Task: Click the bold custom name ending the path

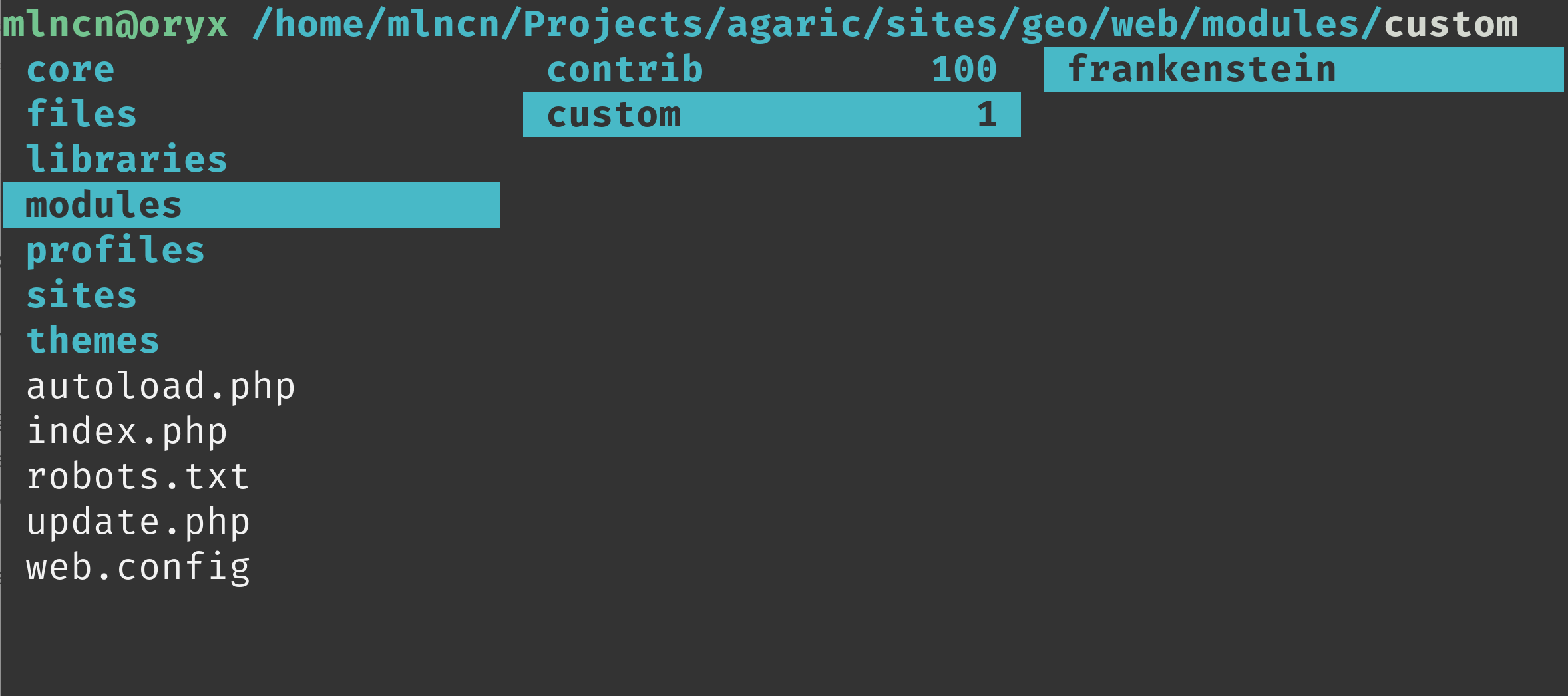Action: 1451,25
